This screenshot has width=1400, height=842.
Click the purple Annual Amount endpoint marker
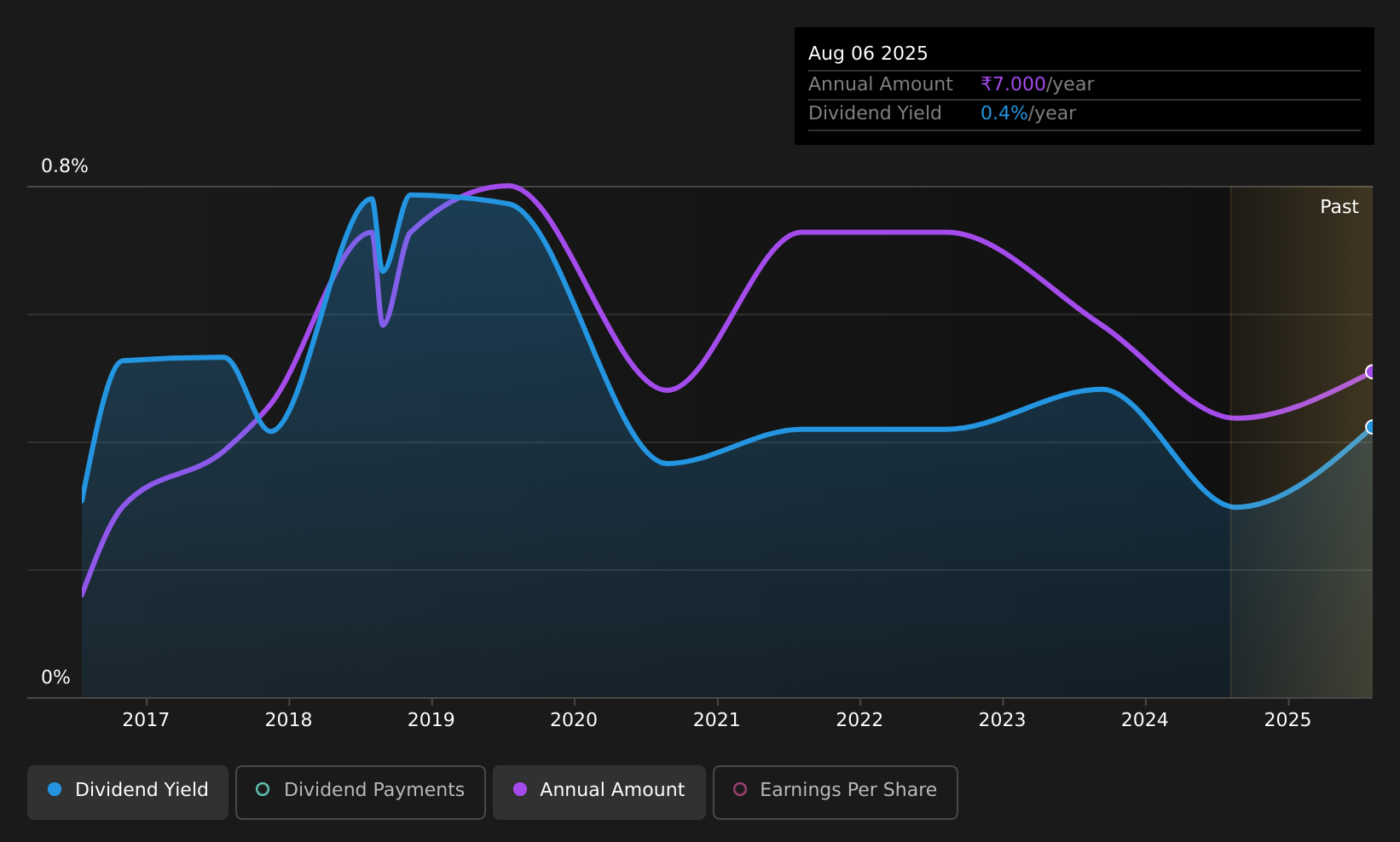(x=1371, y=372)
